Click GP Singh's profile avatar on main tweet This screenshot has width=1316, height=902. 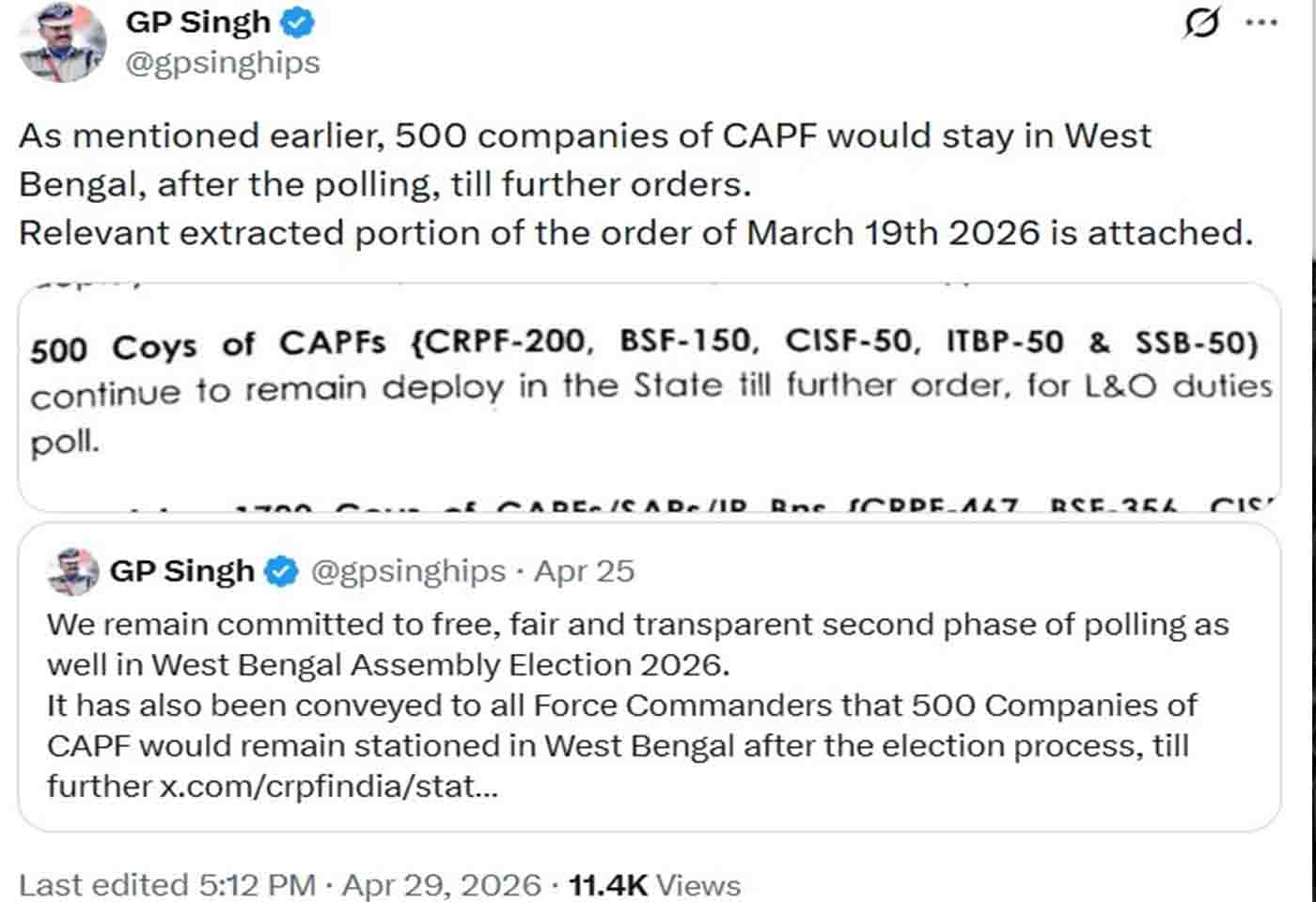point(62,42)
